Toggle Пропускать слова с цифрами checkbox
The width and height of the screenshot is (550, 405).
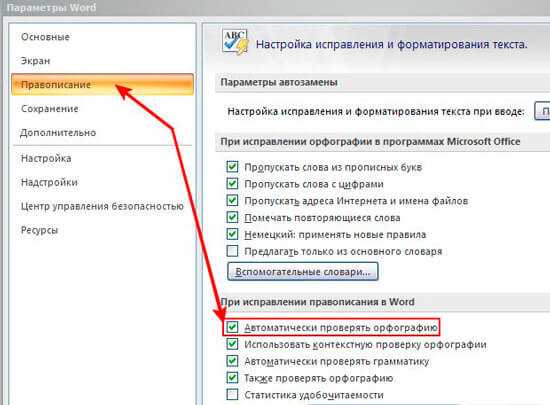[232, 184]
